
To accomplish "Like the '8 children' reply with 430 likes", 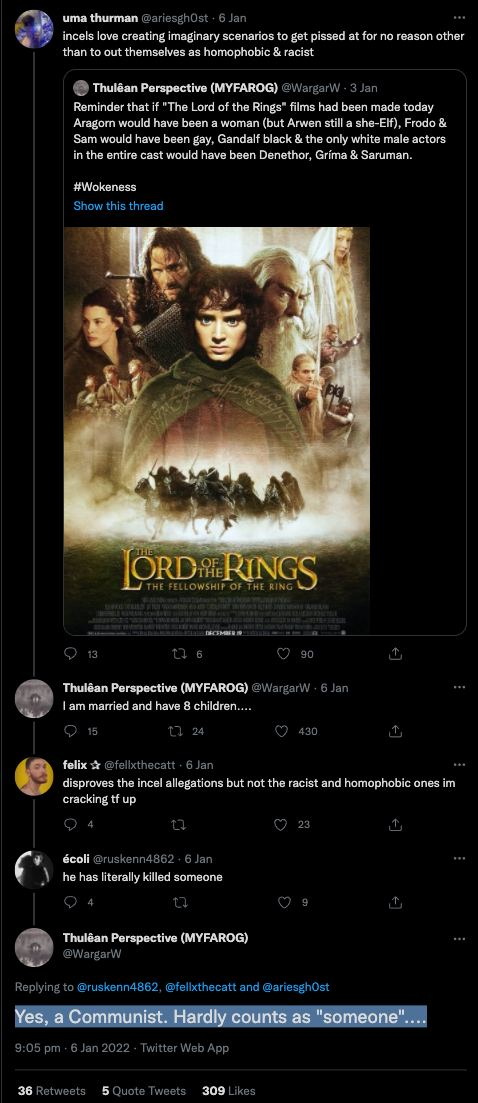I will [x=282, y=731].
